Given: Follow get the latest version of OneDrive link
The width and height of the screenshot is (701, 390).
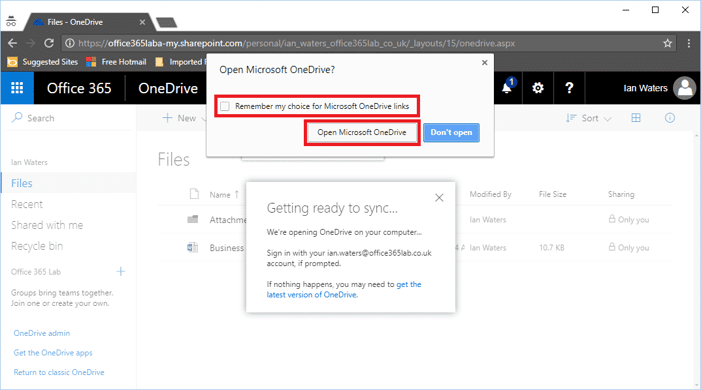Looking at the screenshot, I should click(344, 289).
